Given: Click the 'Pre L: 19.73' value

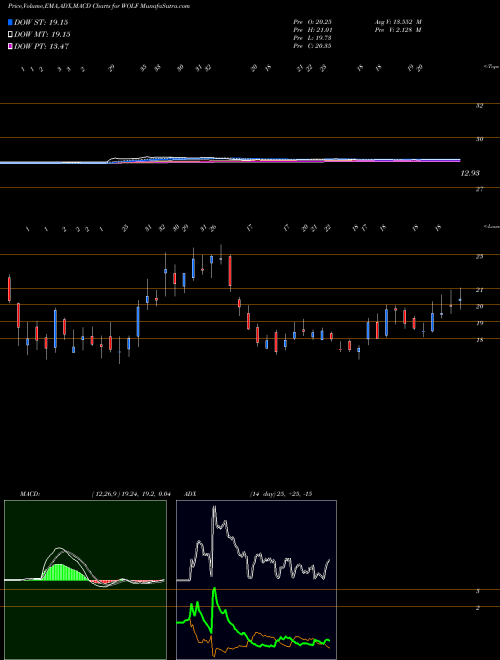Looking at the screenshot, I should point(312,38).
